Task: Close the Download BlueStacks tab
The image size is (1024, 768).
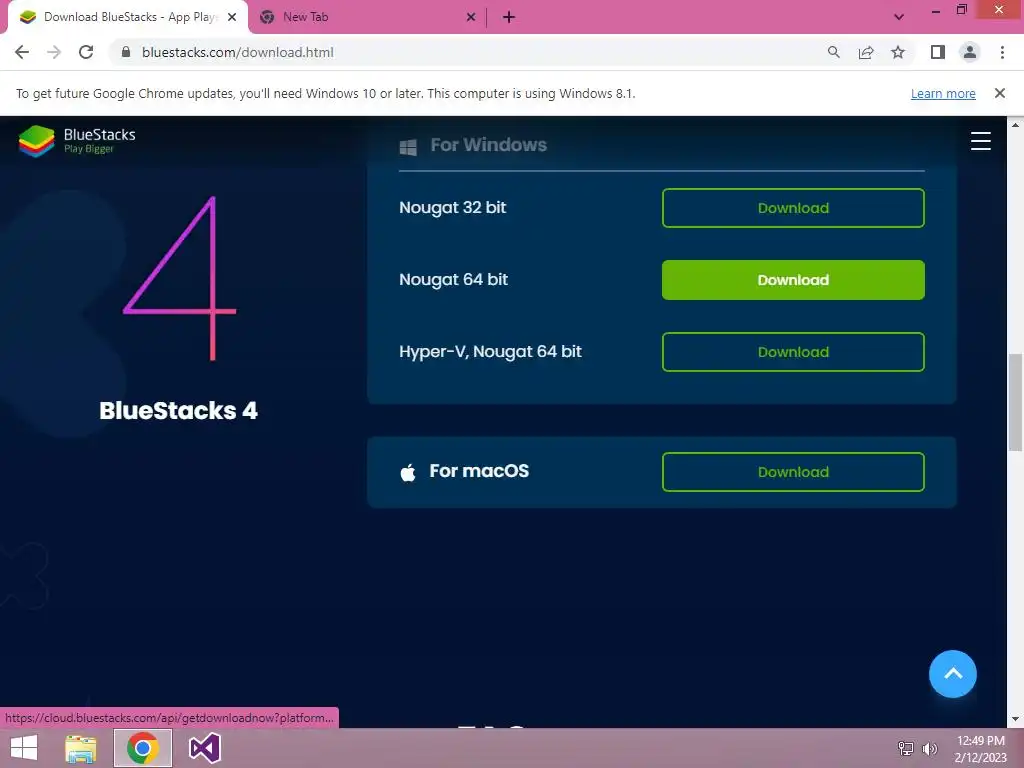Action: [x=232, y=18]
